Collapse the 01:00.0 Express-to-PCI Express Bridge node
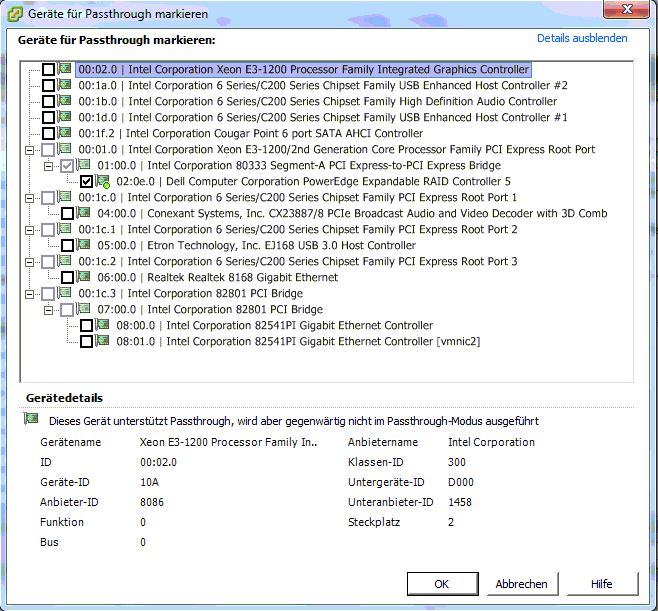Viewport: 658px width, 611px height. pyautogui.click(x=49, y=166)
